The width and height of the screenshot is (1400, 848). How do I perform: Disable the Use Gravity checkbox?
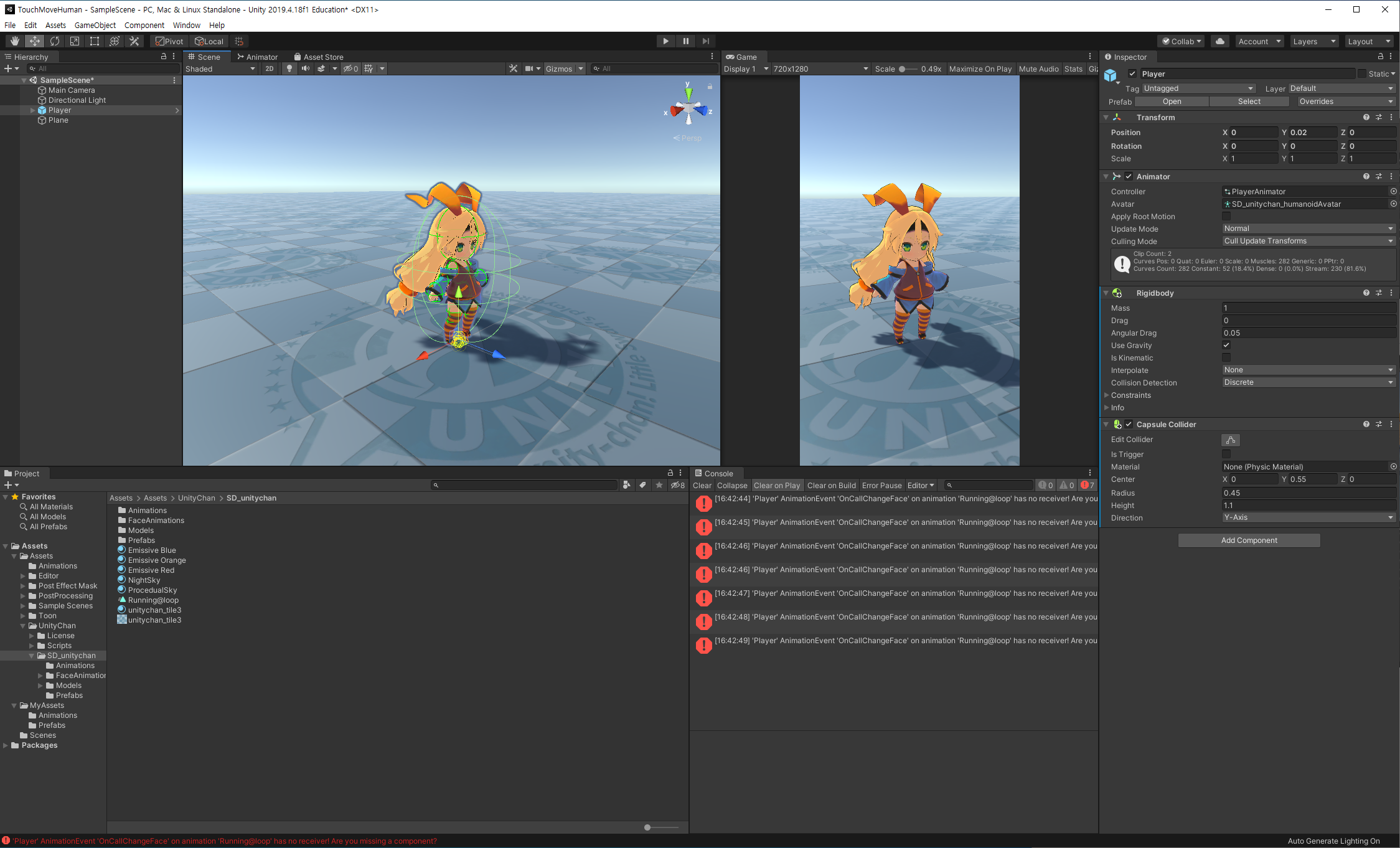(x=1226, y=346)
